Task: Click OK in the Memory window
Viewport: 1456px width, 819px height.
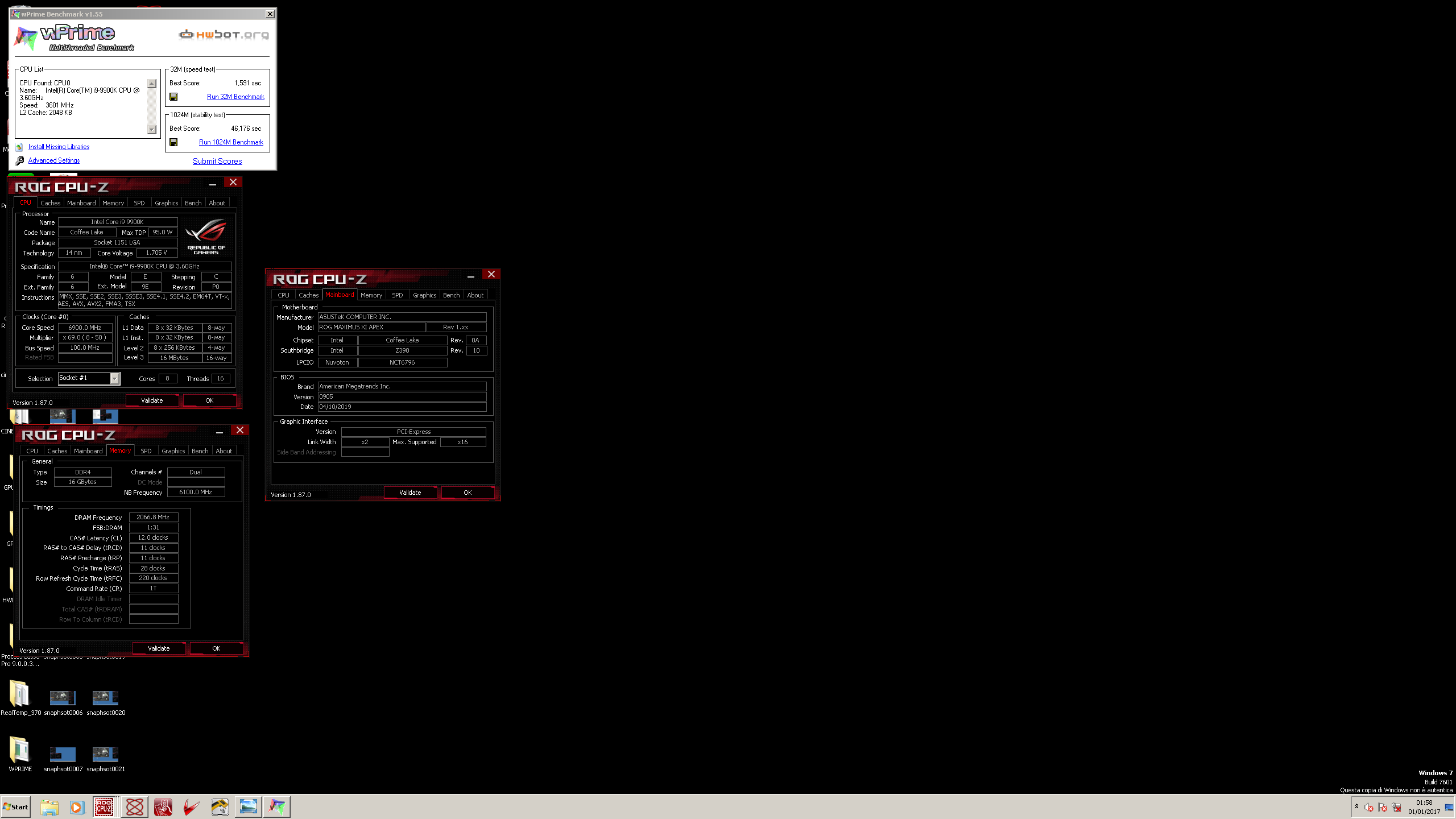Action: click(x=216, y=648)
